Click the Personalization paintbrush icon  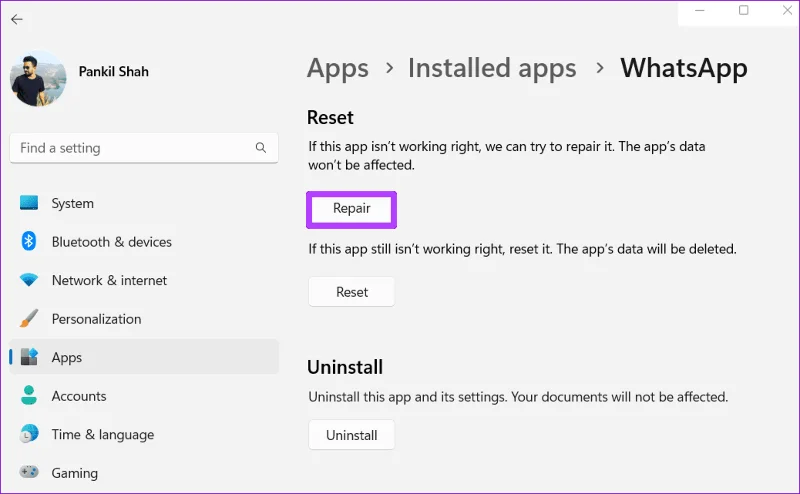29,318
